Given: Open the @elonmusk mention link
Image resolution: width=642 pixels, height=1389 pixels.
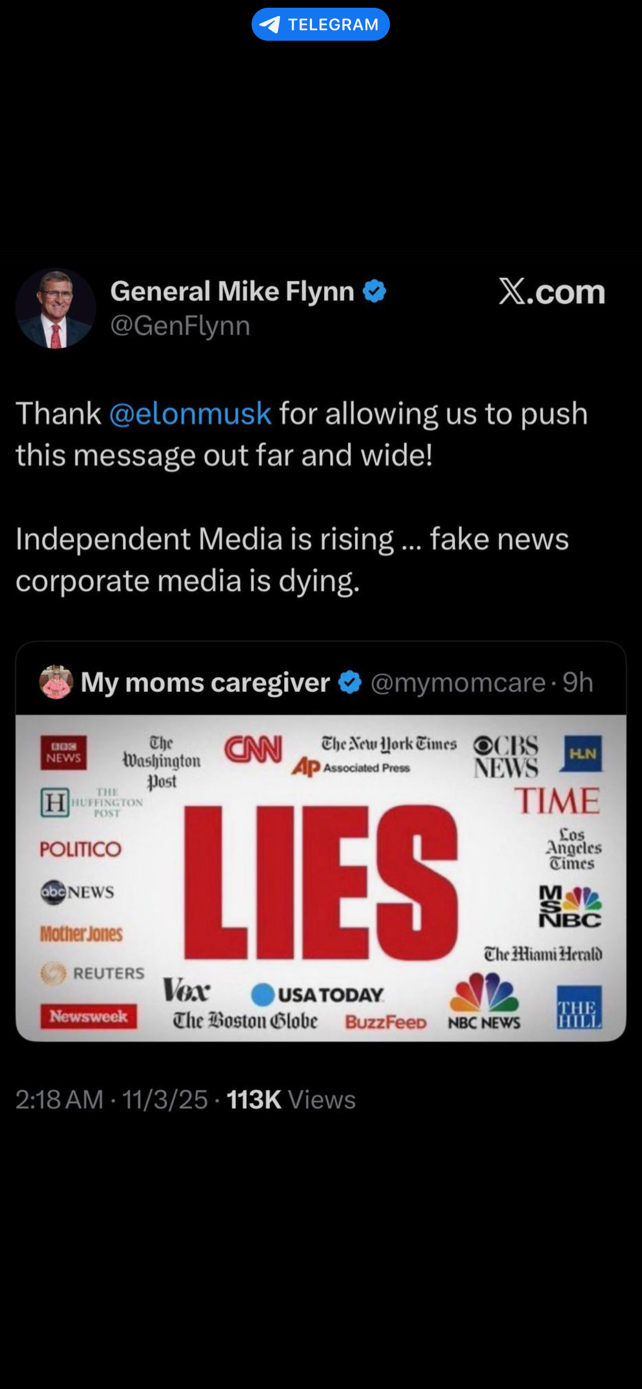Looking at the screenshot, I should coord(190,413).
